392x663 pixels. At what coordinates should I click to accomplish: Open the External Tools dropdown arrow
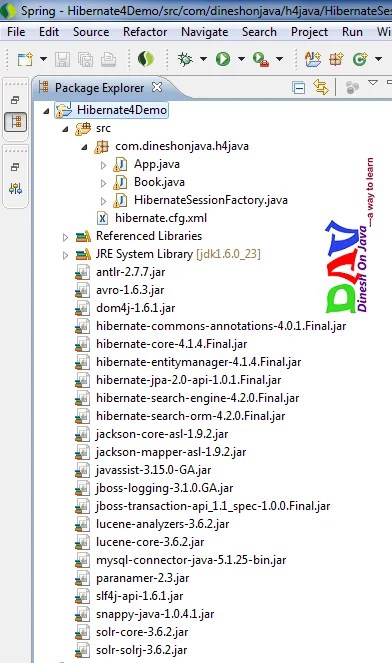pyautogui.click(x=279, y=59)
